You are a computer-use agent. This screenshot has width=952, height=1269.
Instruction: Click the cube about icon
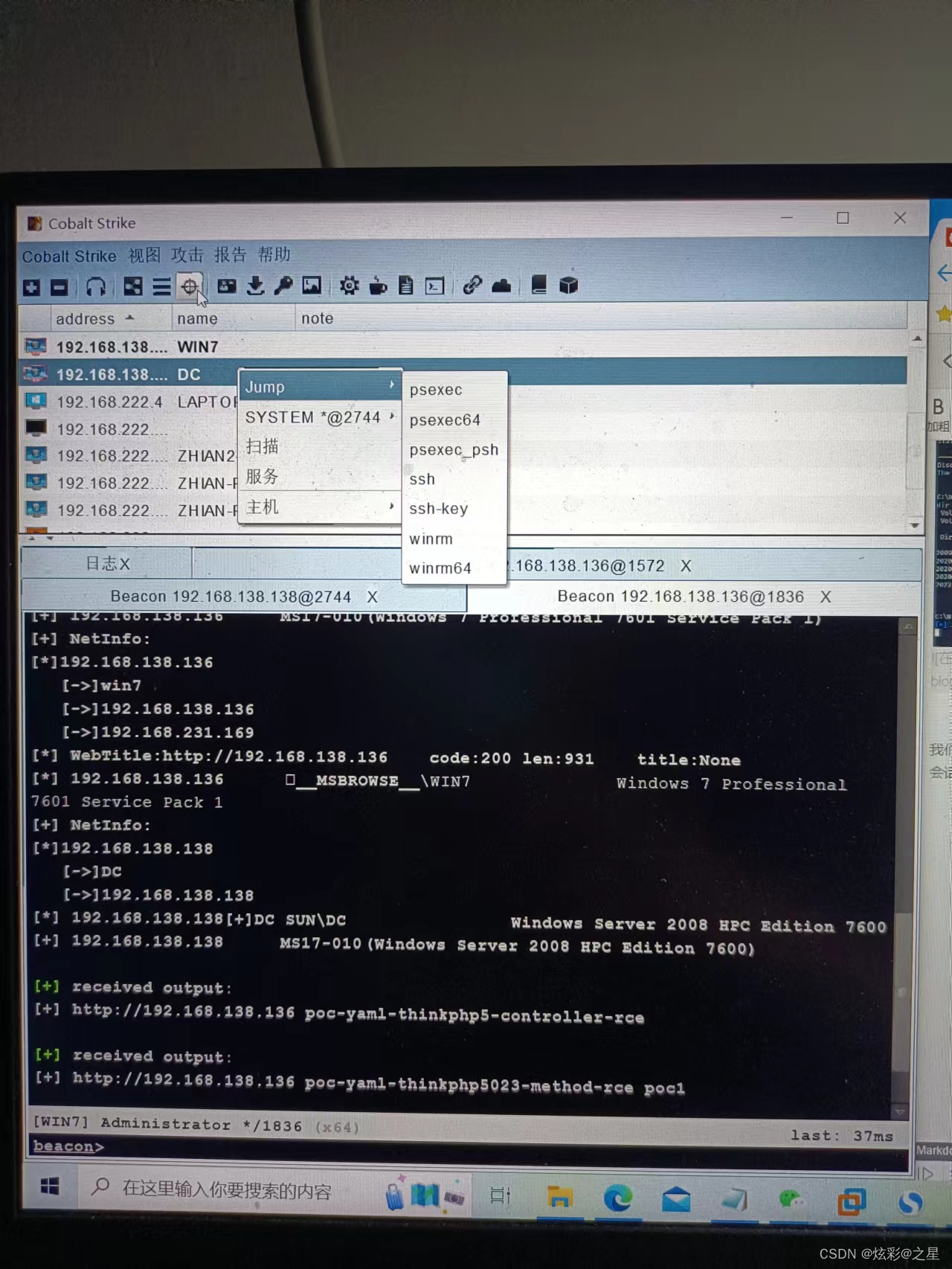coord(569,285)
